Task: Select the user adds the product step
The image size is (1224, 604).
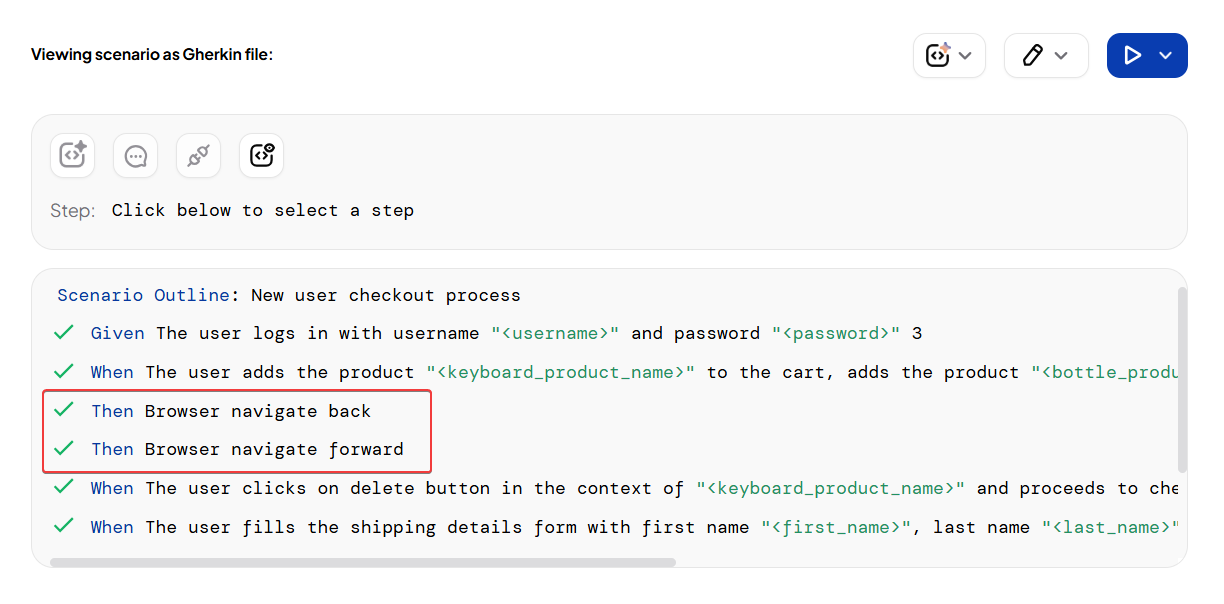Action: pyautogui.click(x=600, y=372)
